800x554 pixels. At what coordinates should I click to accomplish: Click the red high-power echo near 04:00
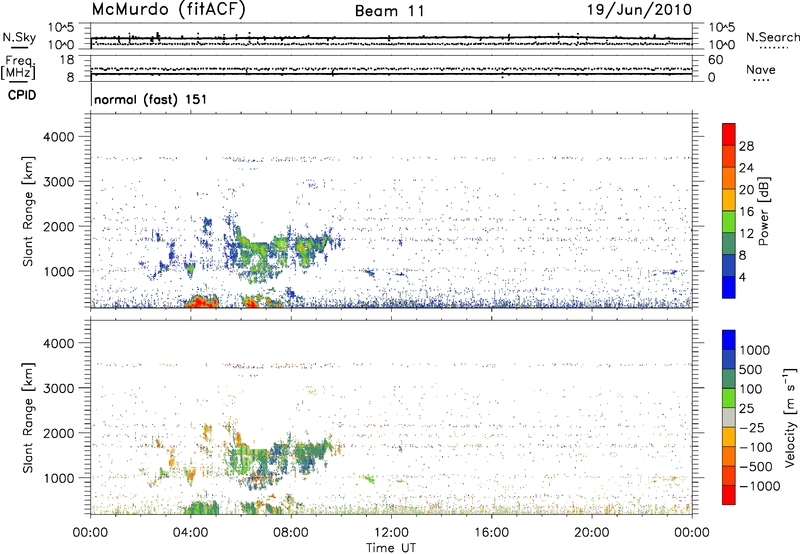[x=200, y=302]
